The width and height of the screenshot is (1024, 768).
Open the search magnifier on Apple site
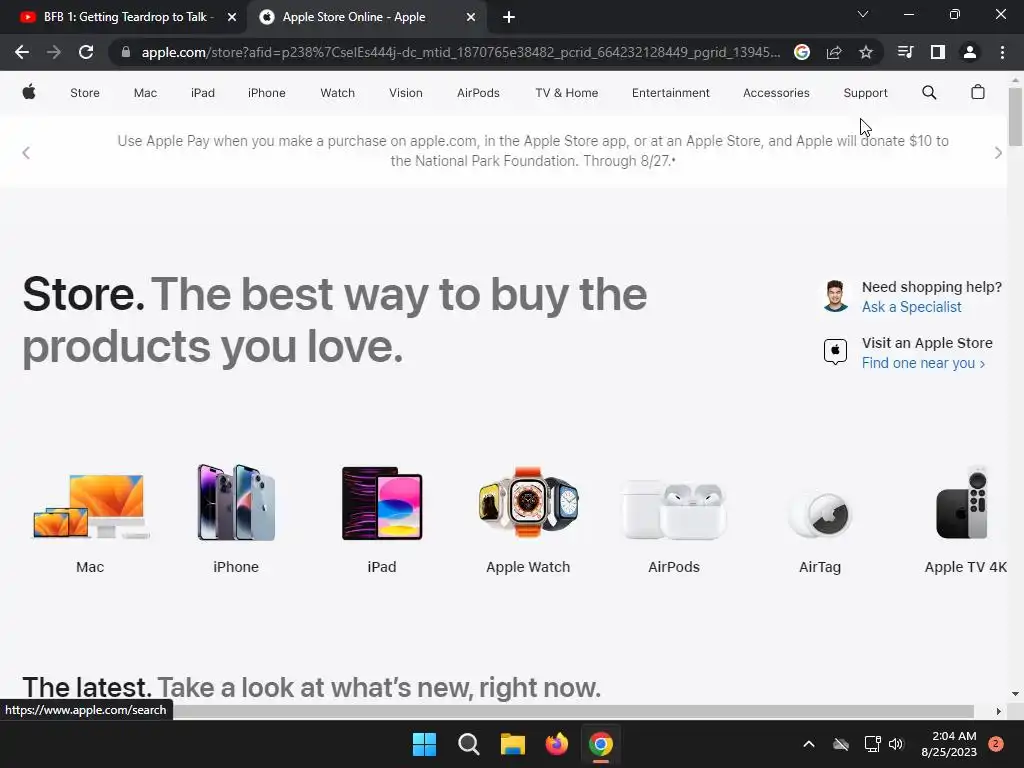929,93
